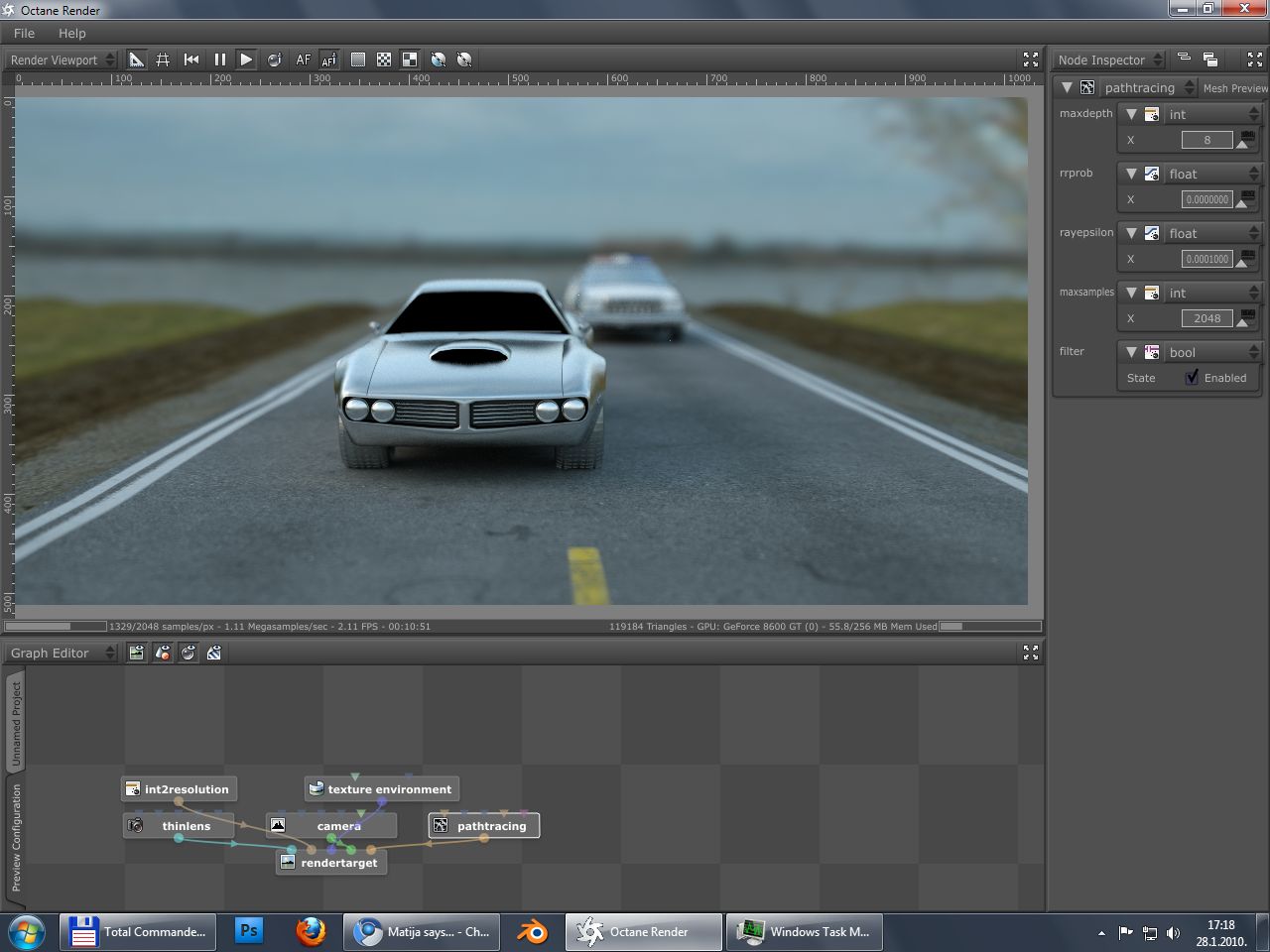Screen dimensions: 1270x952
Task: Toggle the large checkerboard button in viewport toolbar
Action: click(x=410, y=59)
